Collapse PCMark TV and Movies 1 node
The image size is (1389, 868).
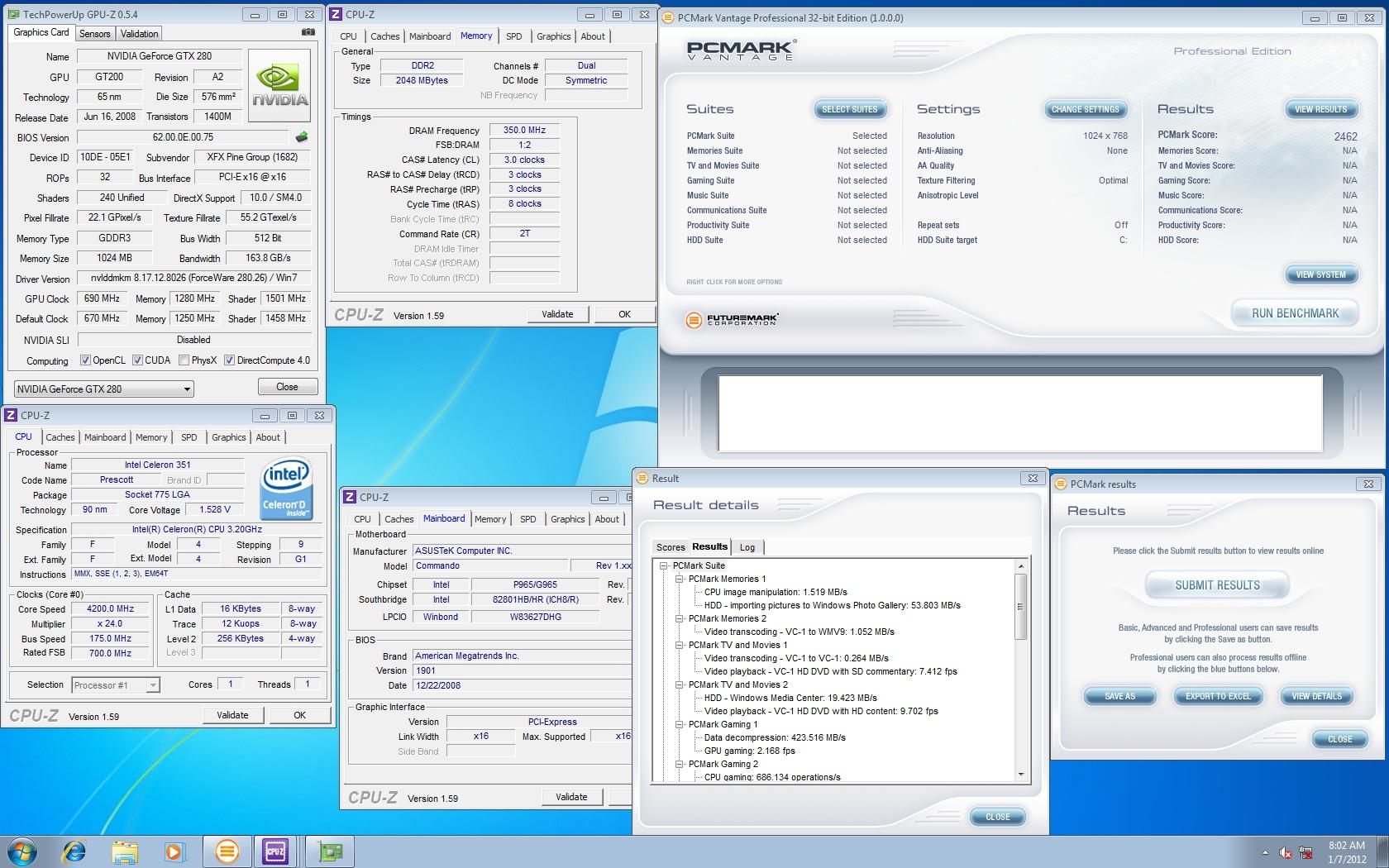coord(679,645)
